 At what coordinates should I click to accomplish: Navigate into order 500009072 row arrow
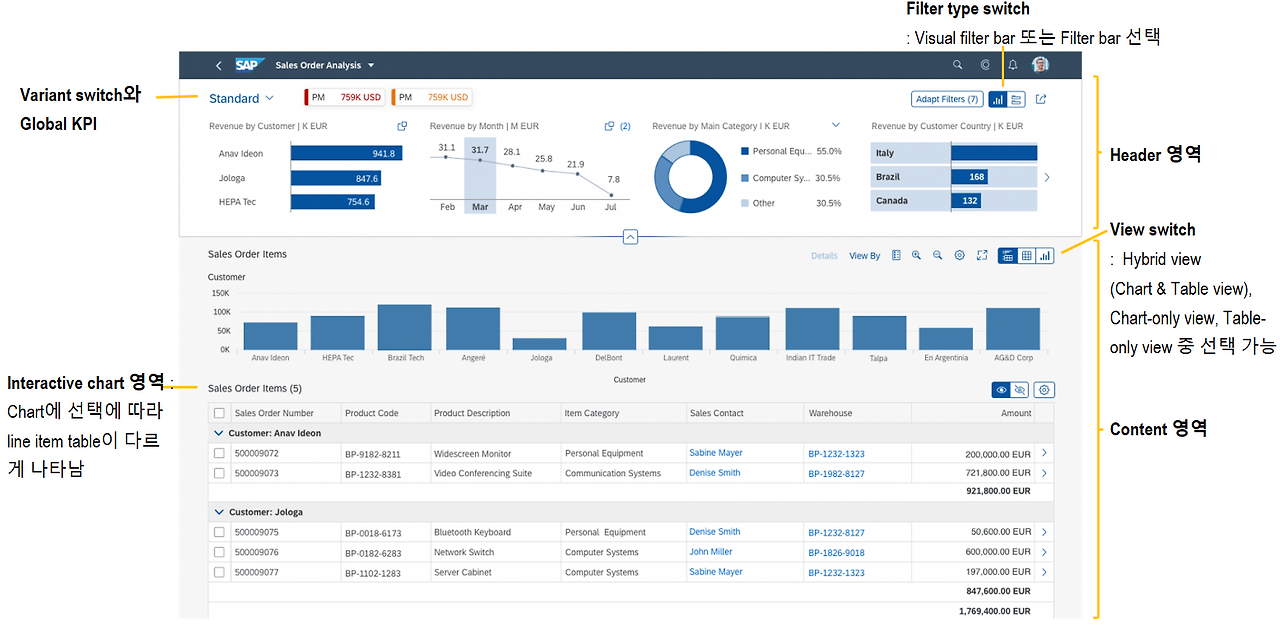tap(1044, 453)
